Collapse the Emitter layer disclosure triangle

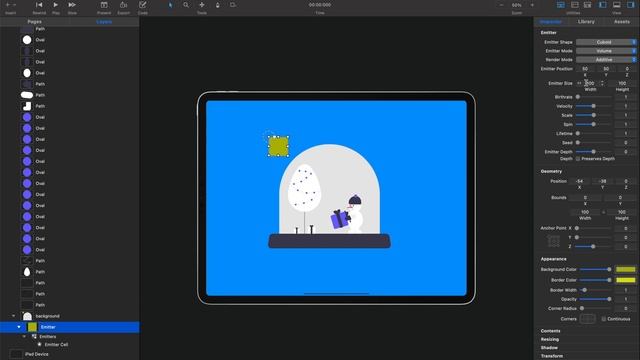point(19,327)
